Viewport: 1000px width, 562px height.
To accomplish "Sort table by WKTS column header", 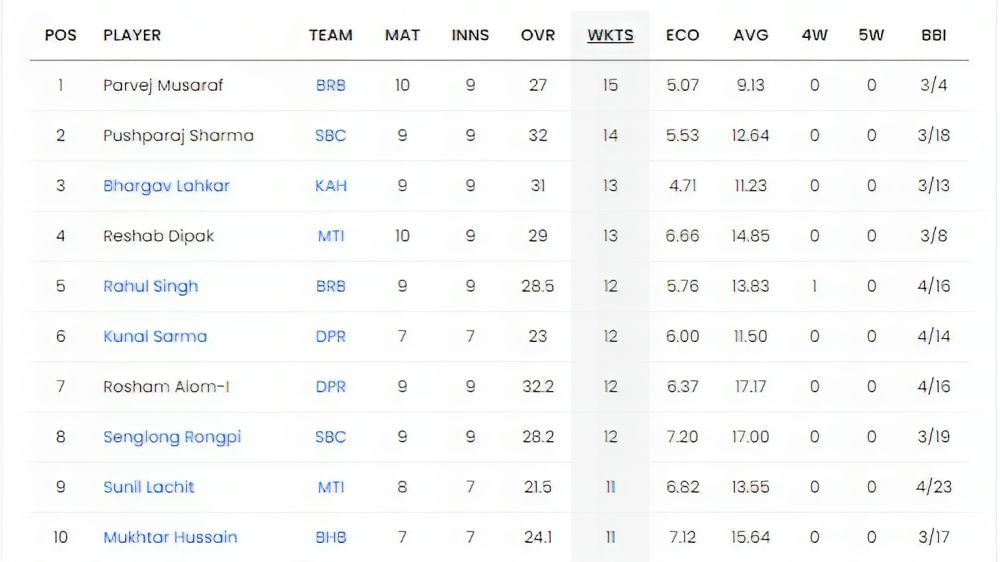I will 610,35.
